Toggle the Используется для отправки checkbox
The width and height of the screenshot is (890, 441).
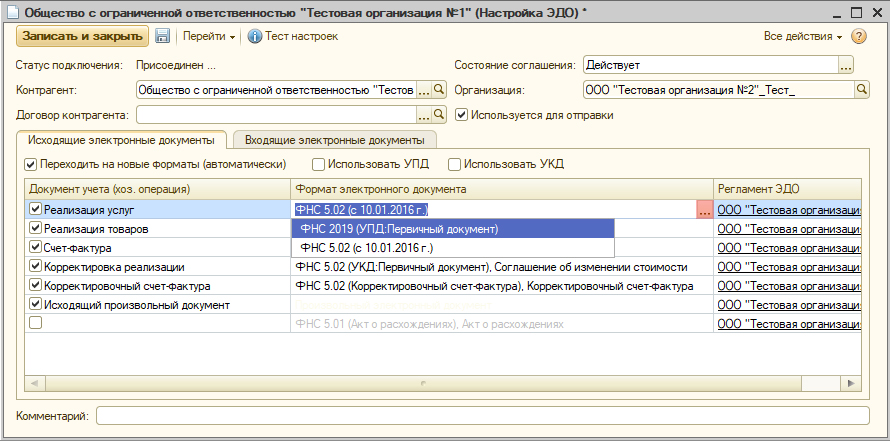pos(461,115)
